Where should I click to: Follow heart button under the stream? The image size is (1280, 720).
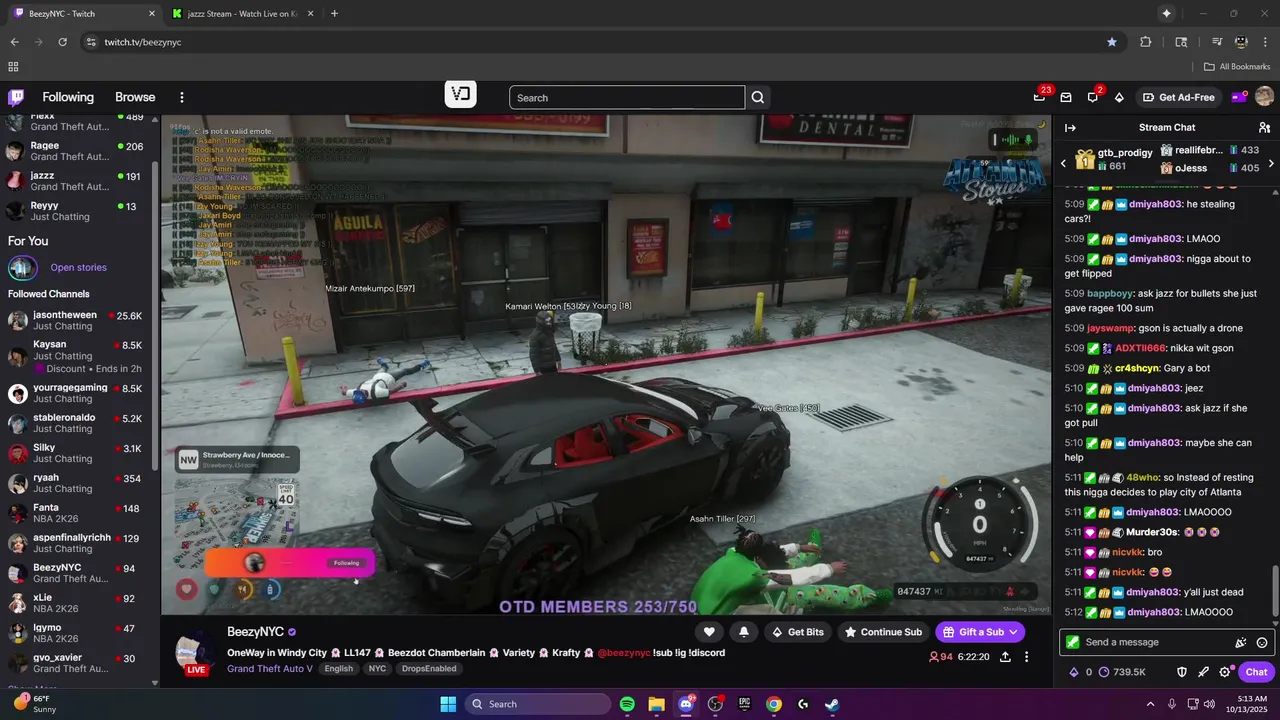tap(709, 632)
